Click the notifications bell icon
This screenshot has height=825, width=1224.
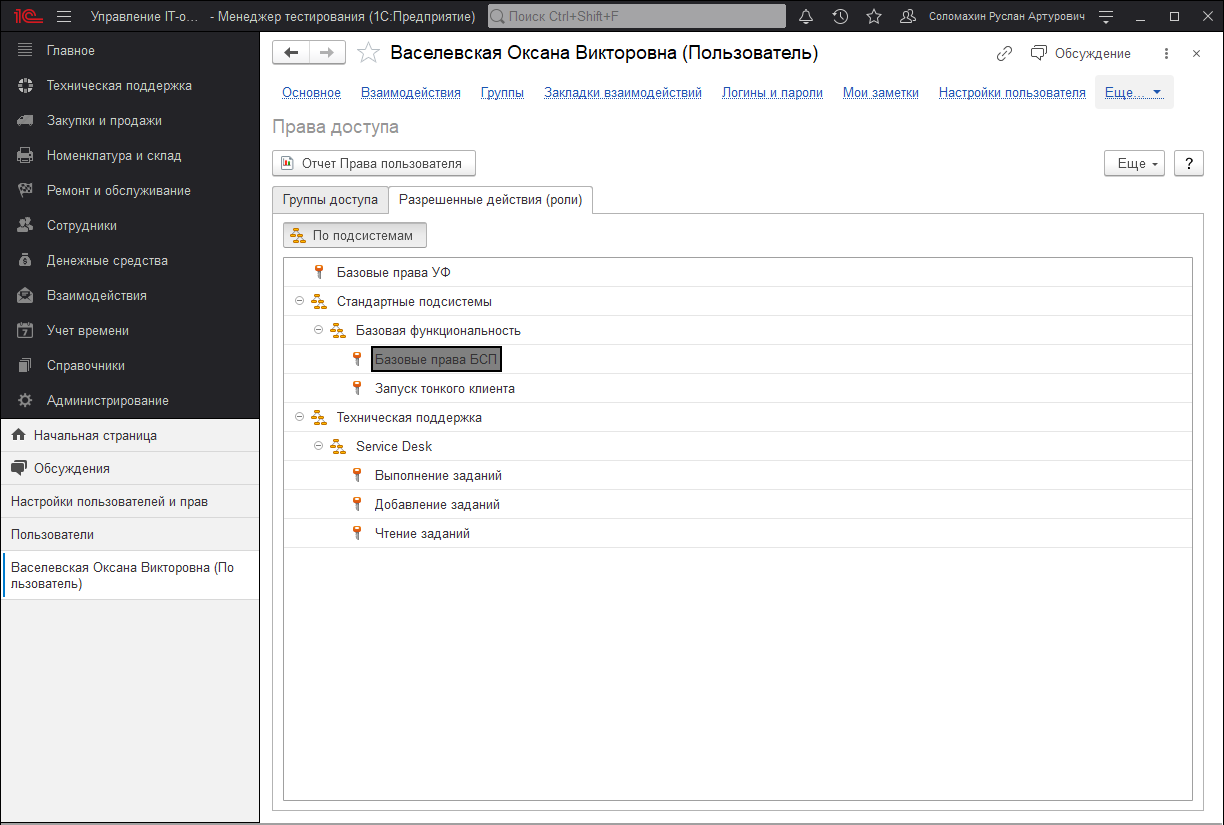[x=806, y=17]
